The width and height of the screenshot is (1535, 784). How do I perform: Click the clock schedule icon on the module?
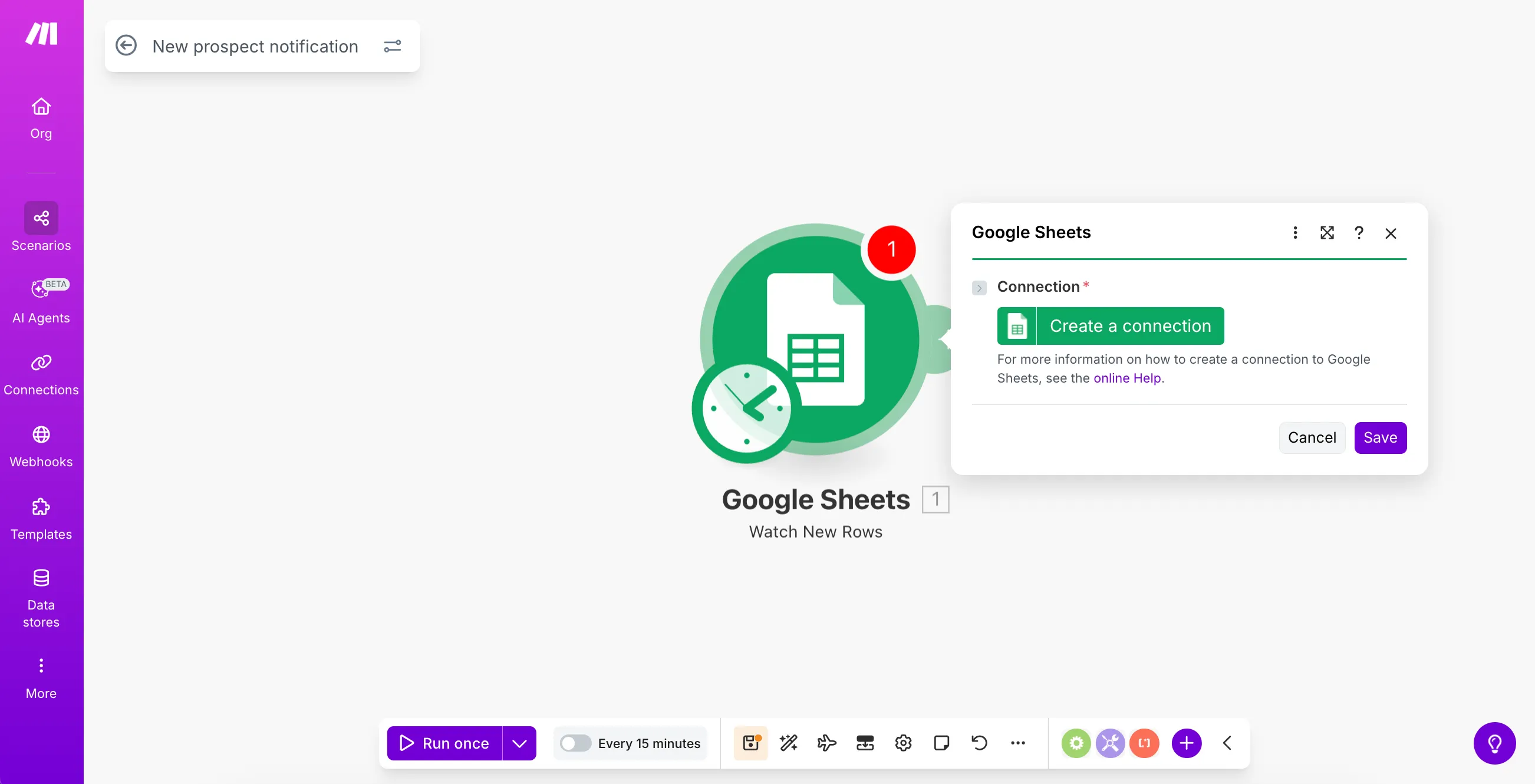point(747,409)
